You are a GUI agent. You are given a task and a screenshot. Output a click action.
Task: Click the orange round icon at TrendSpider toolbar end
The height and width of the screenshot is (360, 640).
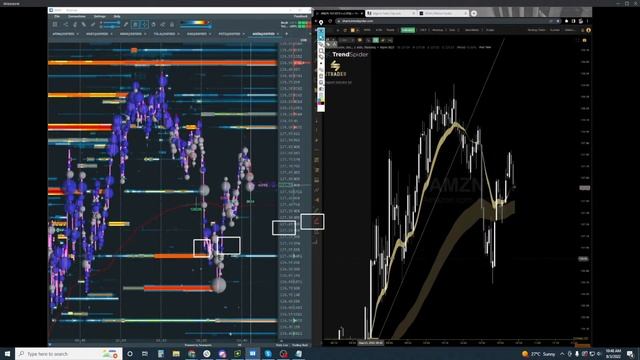click(588, 30)
